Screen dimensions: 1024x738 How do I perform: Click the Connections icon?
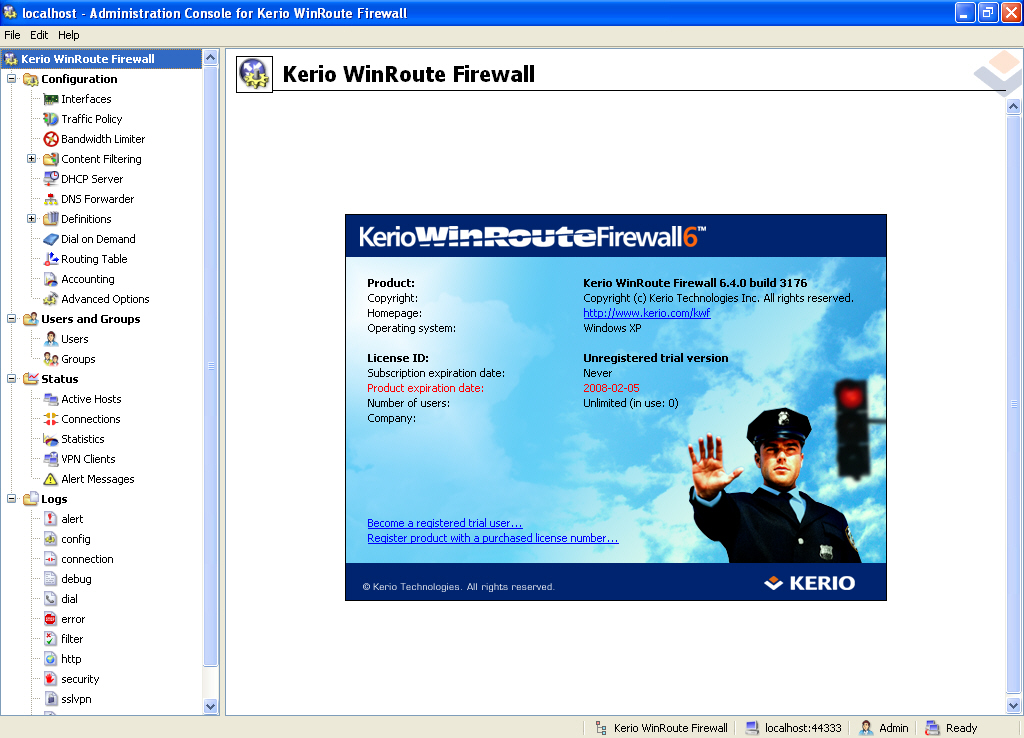point(51,419)
